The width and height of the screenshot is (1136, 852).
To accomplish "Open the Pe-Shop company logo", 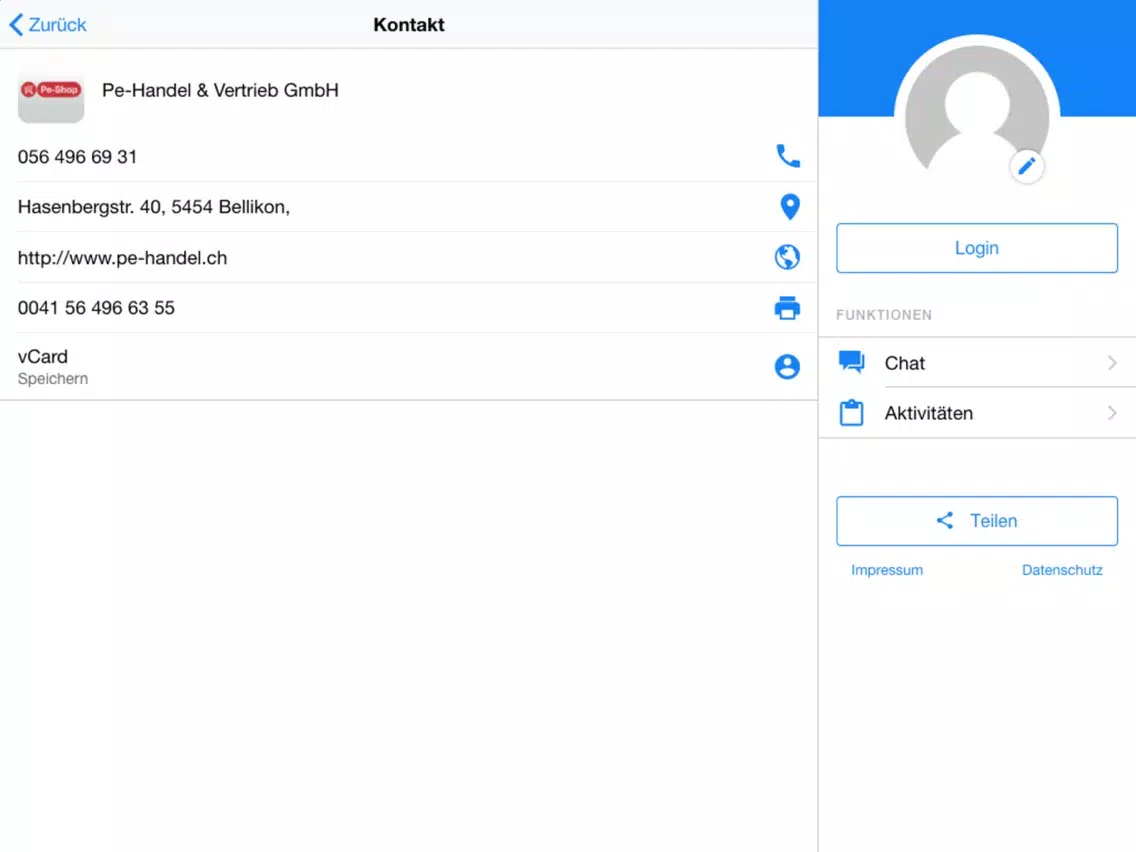I will click(51, 97).
